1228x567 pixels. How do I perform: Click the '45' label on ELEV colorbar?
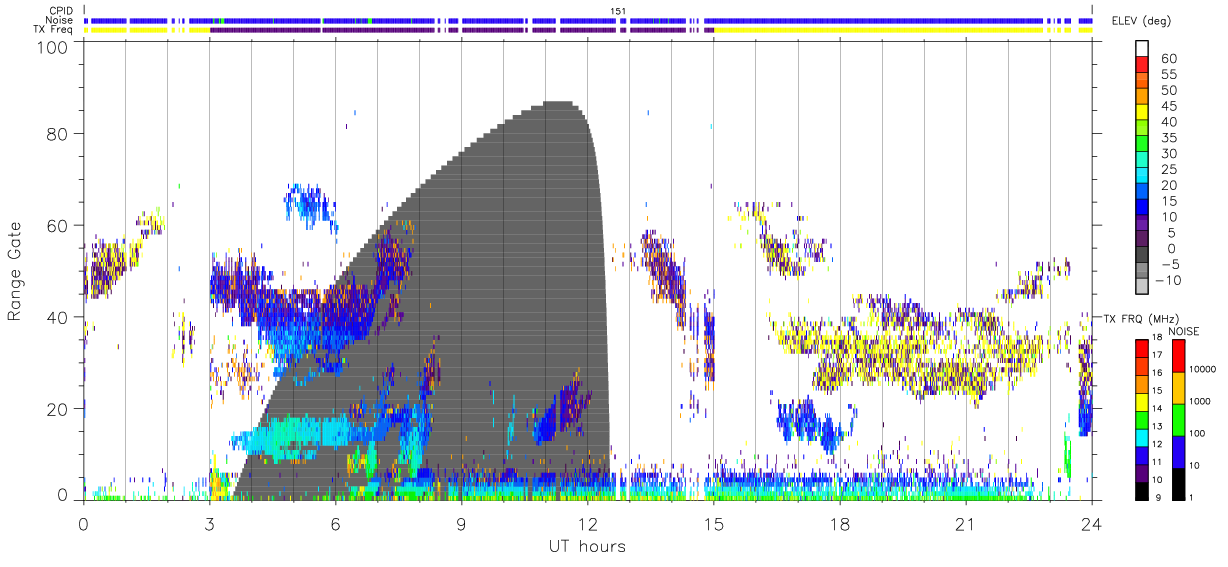[x=1170, y=106]
